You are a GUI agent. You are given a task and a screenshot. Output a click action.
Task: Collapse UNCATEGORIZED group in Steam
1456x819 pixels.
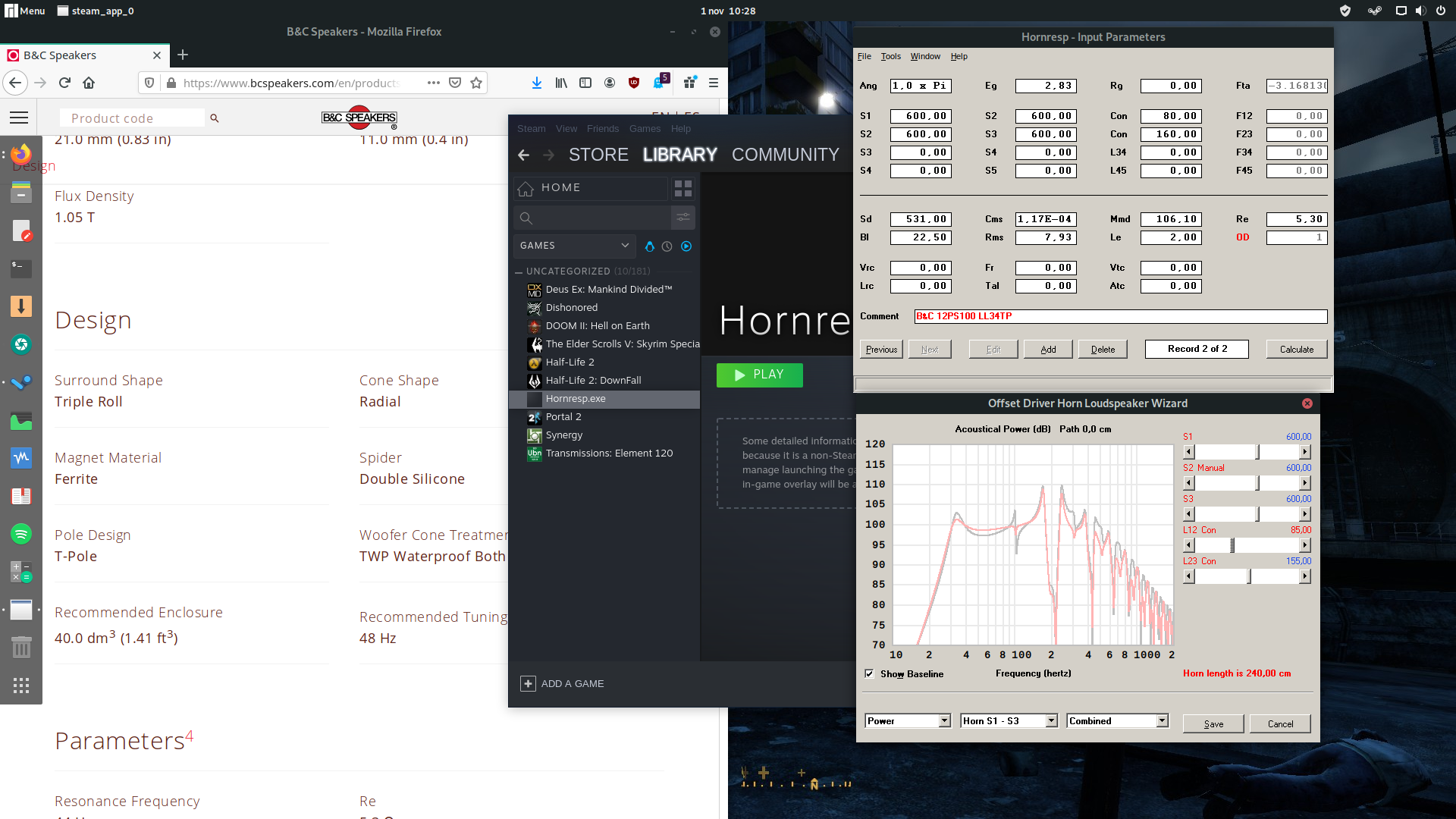(x=519, y=271)
